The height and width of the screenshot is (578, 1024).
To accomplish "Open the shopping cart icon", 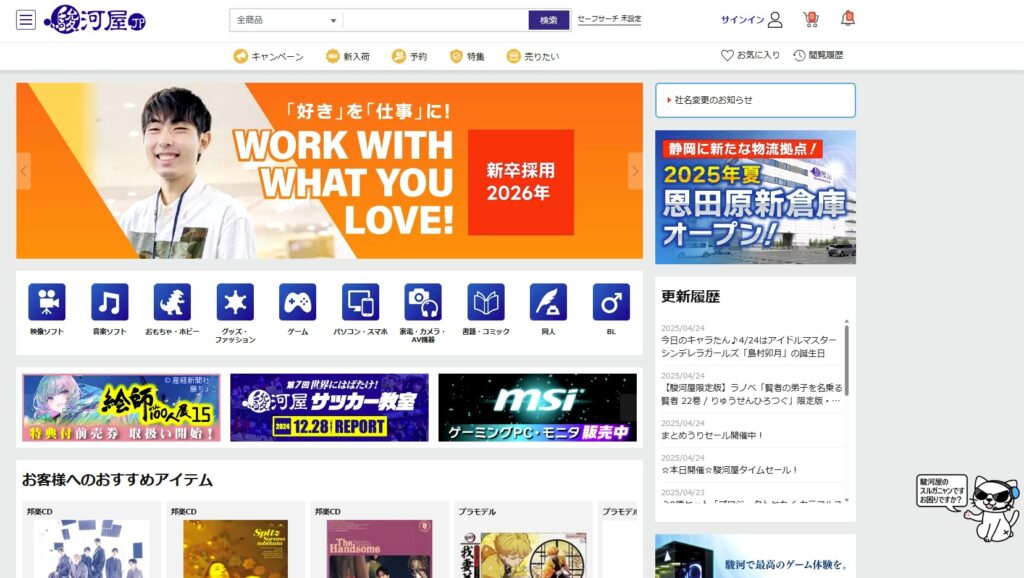I will [810, 20].
